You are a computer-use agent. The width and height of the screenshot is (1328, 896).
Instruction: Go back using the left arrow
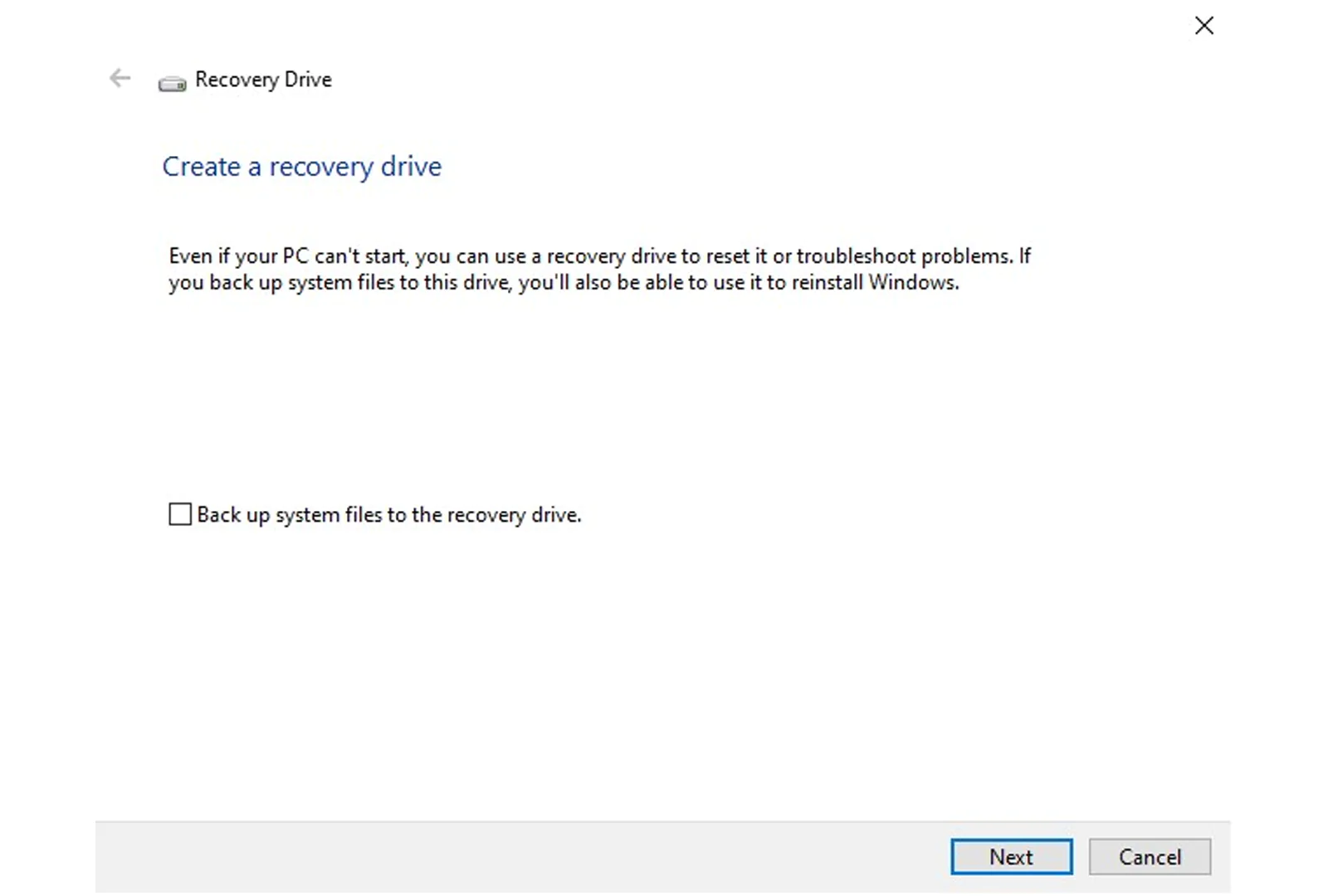pos(120,78)
